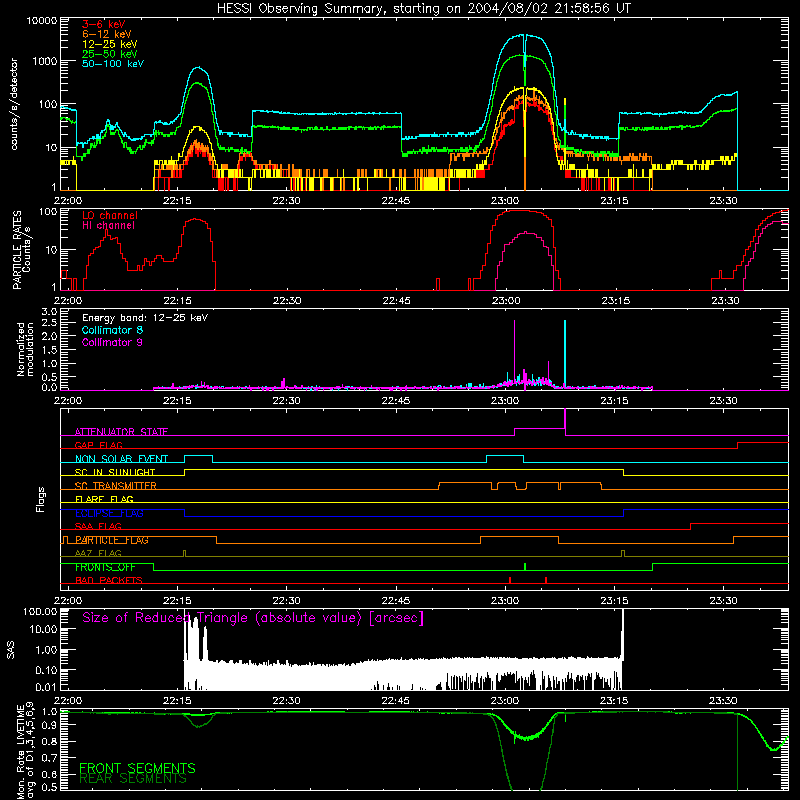Image resolution: width=800 pixels, height=800 pixels.
Task: Click the 'GAP FLAG' label
Action: 98,445
